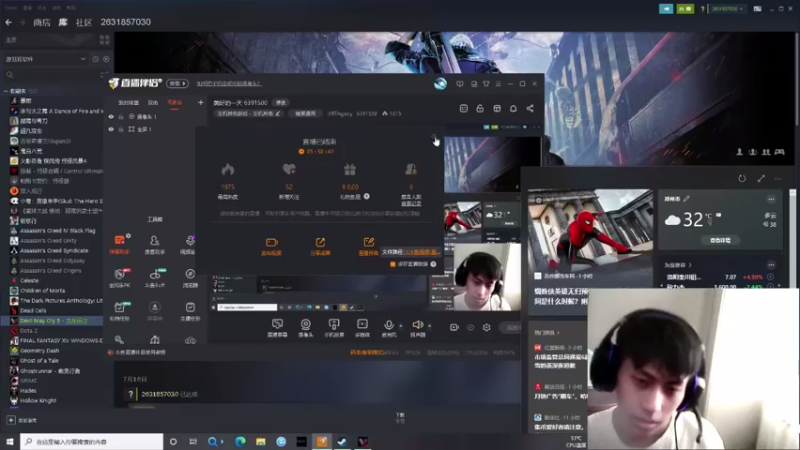Lock the Camera 1 source layer

coord(121,117)
